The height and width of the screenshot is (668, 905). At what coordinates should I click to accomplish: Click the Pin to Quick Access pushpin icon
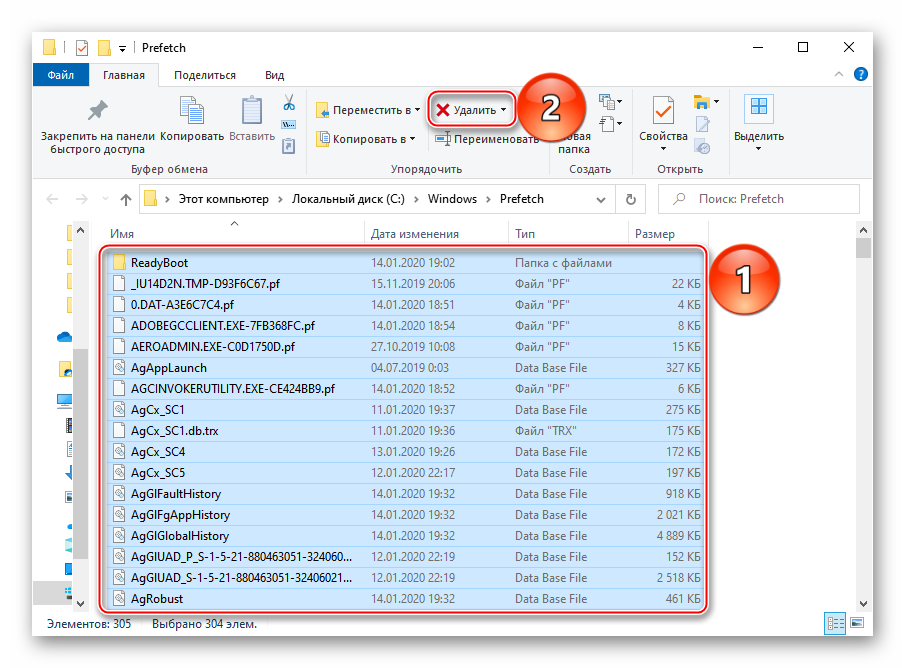pyautogui.click(x=97, y=111)
